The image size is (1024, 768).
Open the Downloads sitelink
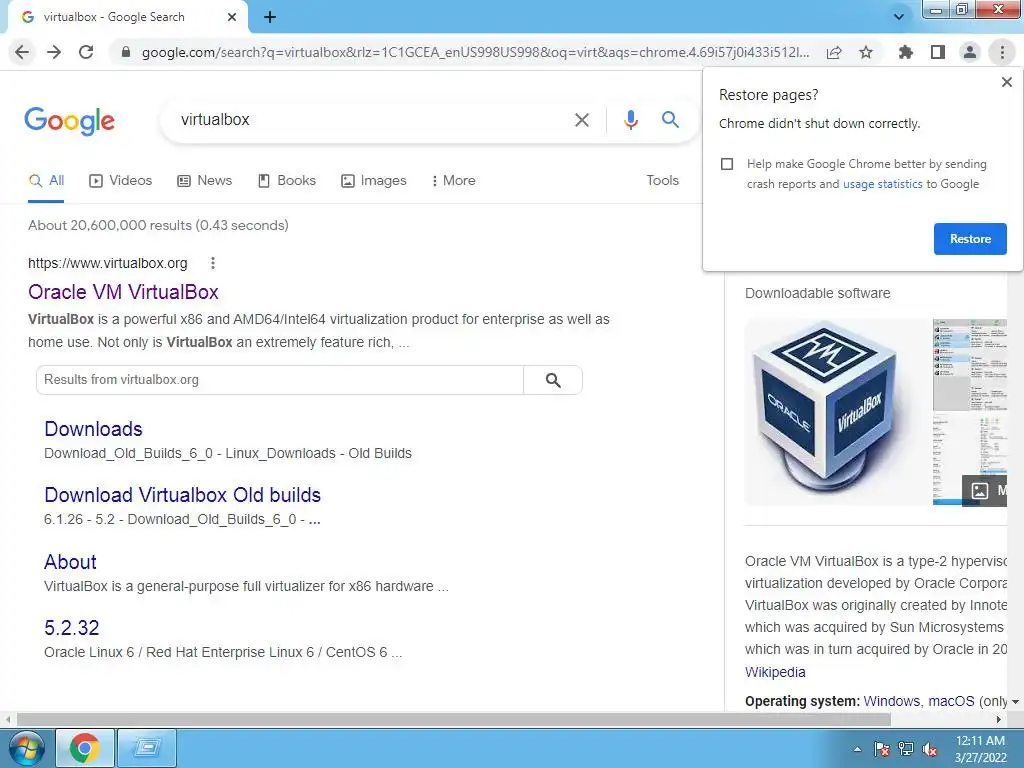(93, 429)
